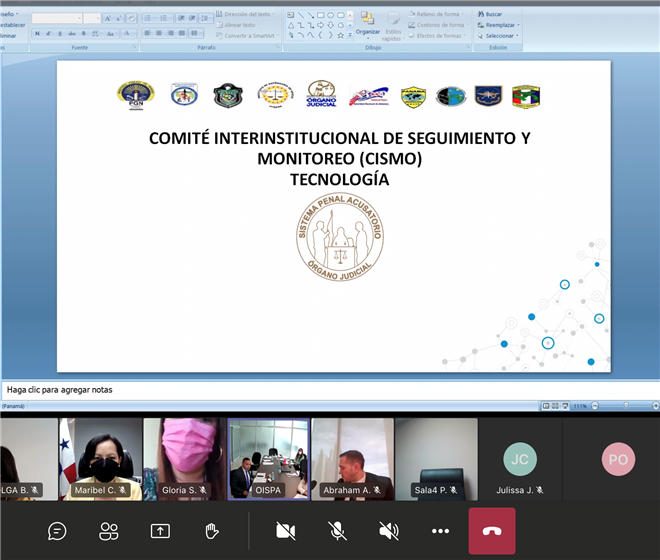The image size is (660, 560).
Task: Click the JC avatar of Julissa J.
Action: (520, 459)
